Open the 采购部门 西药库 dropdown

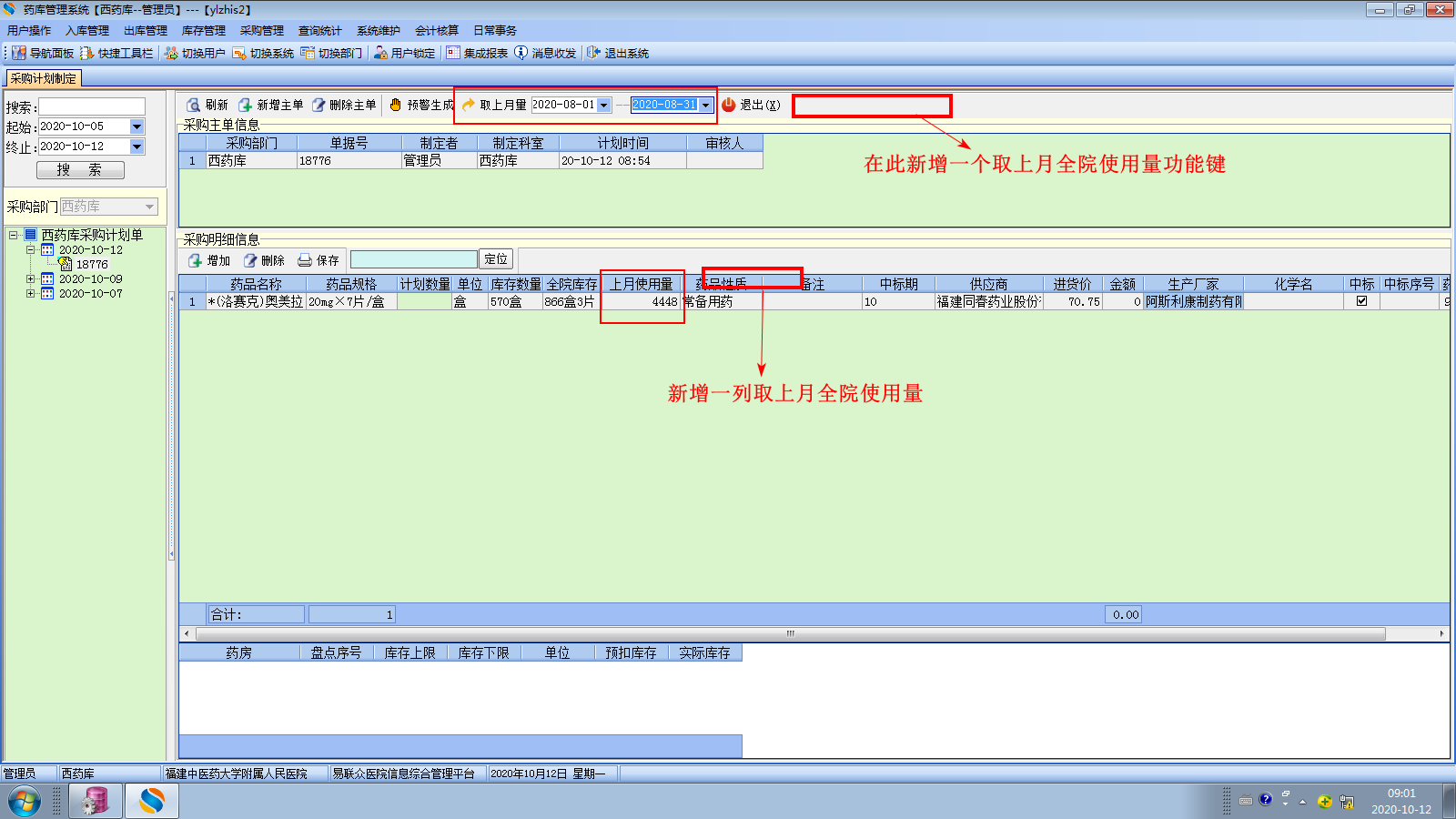coord(149,207)
